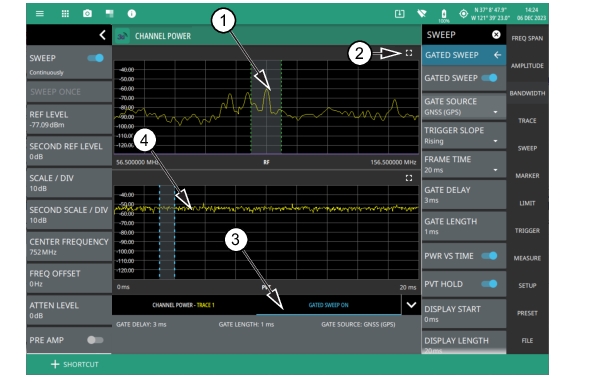Turn off the Gated Sweep switch
Screen dimensions: 605x386
489,78
